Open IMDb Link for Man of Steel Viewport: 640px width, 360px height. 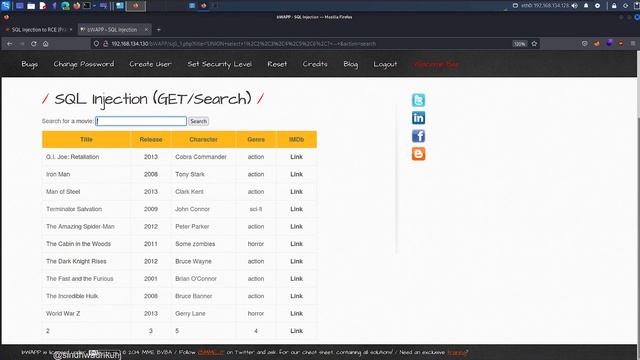296,192
